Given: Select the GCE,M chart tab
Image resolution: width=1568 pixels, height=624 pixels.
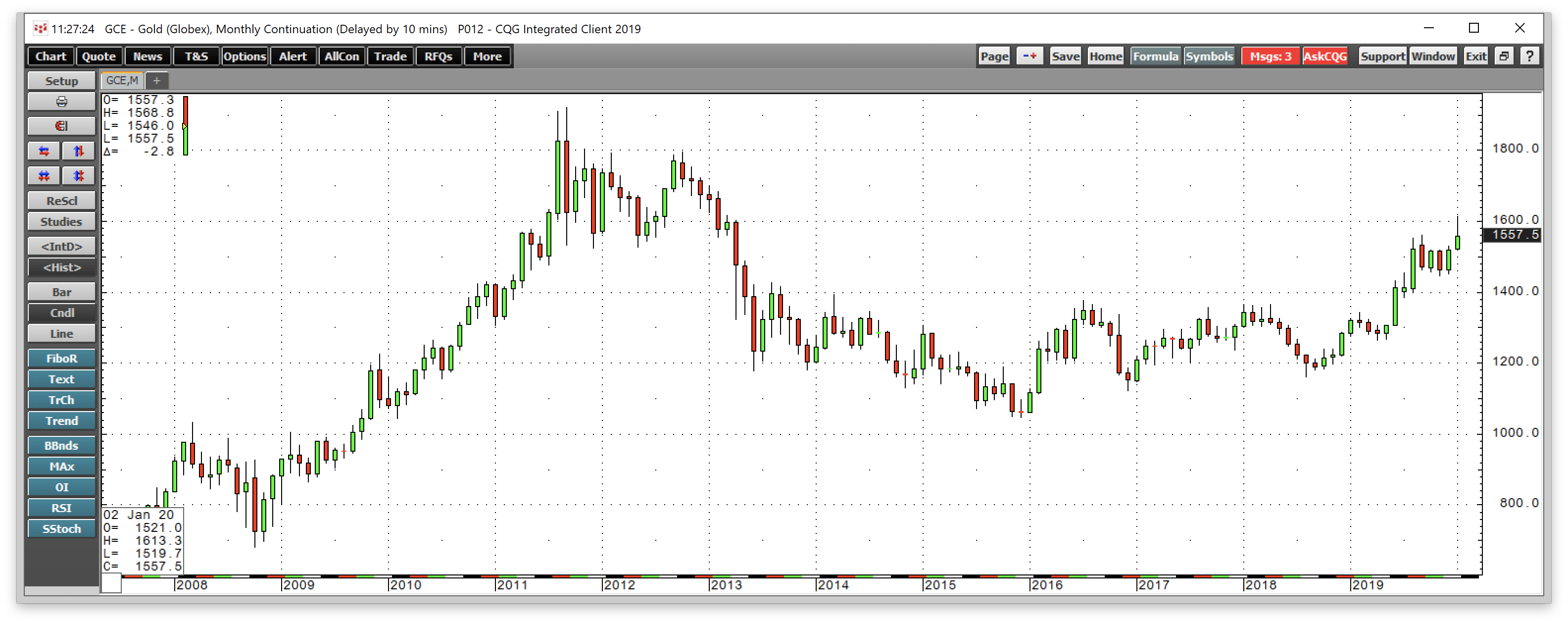Looking at the screenshot, I should [121, 80].
